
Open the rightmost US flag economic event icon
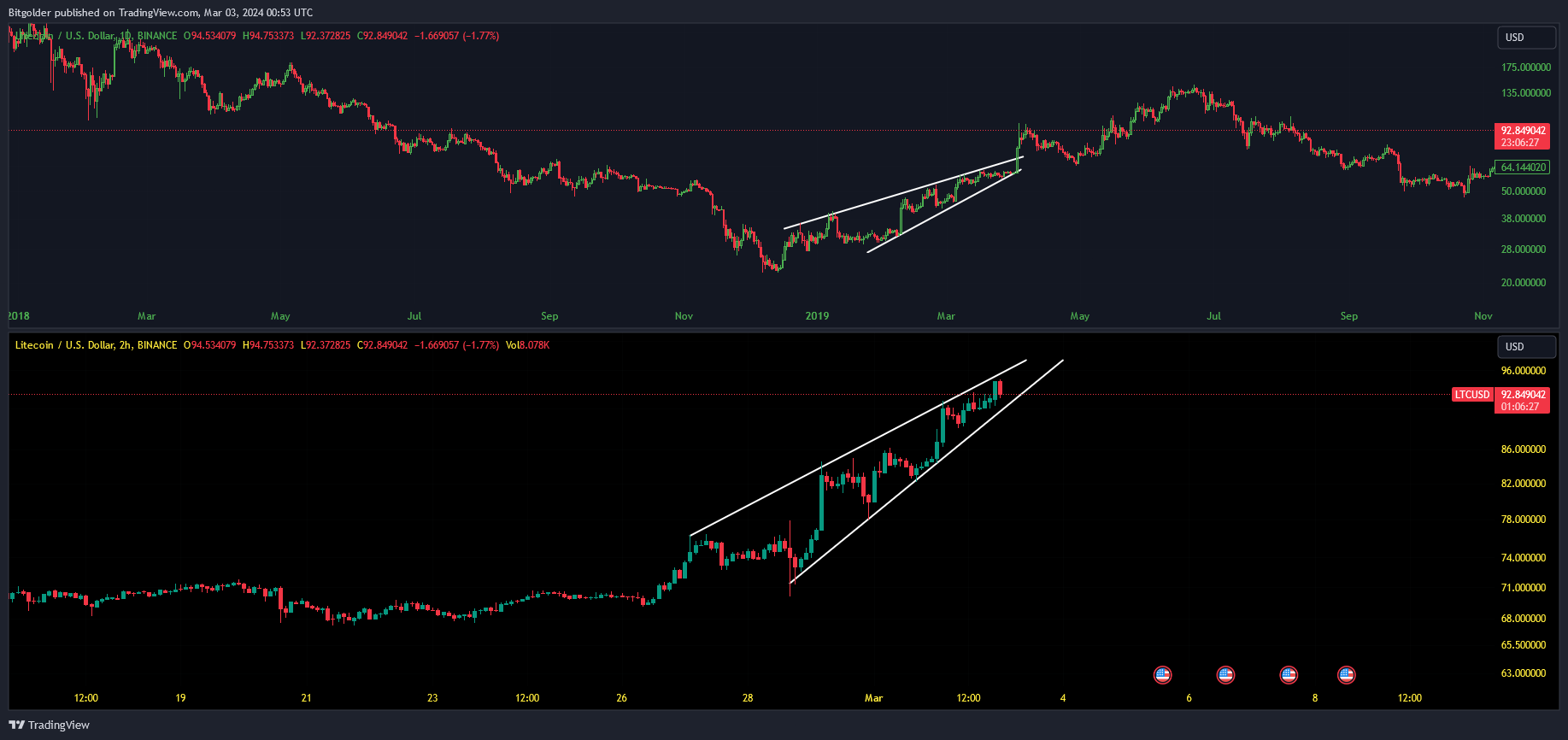1347,675
